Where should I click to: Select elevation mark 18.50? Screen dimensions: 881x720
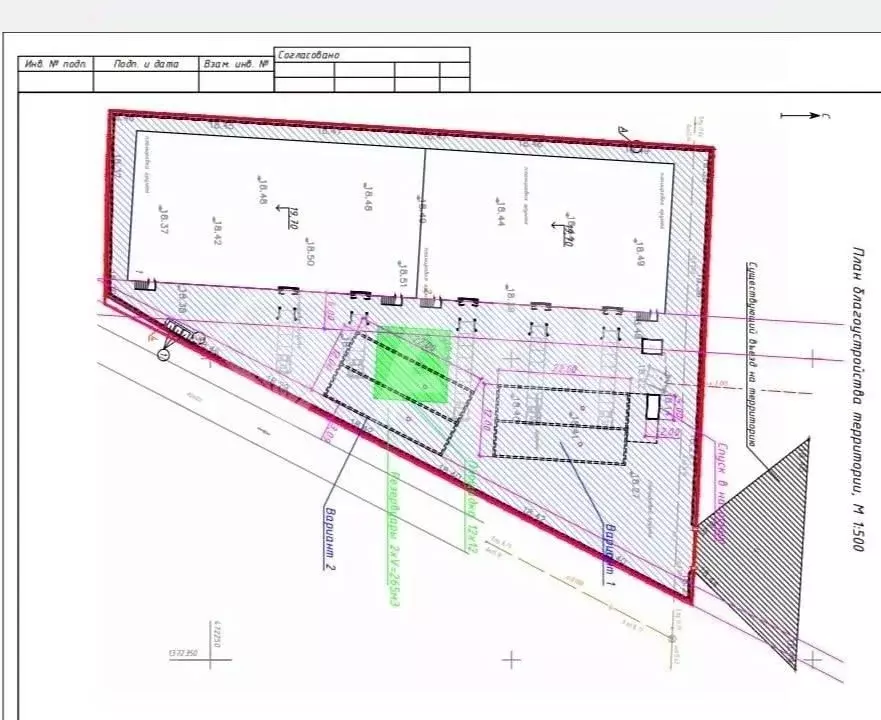[309, 251]
